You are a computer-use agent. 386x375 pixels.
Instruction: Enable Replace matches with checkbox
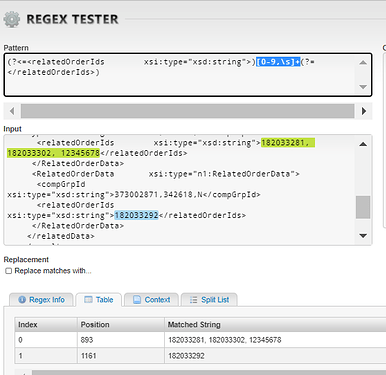point(9,271)
